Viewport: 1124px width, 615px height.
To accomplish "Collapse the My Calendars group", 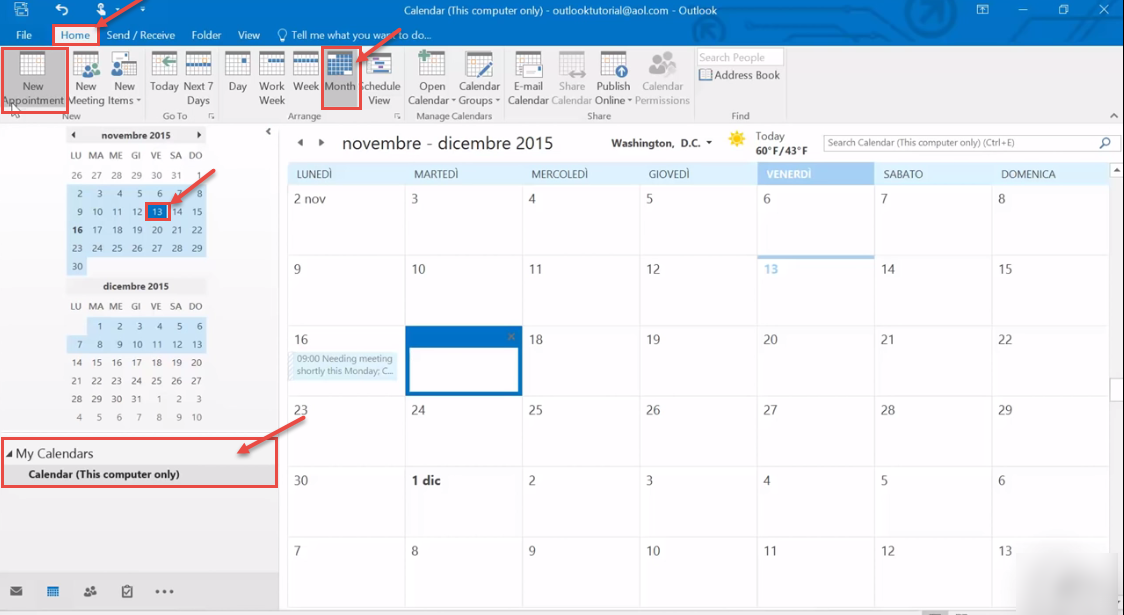I will (9, 454).
